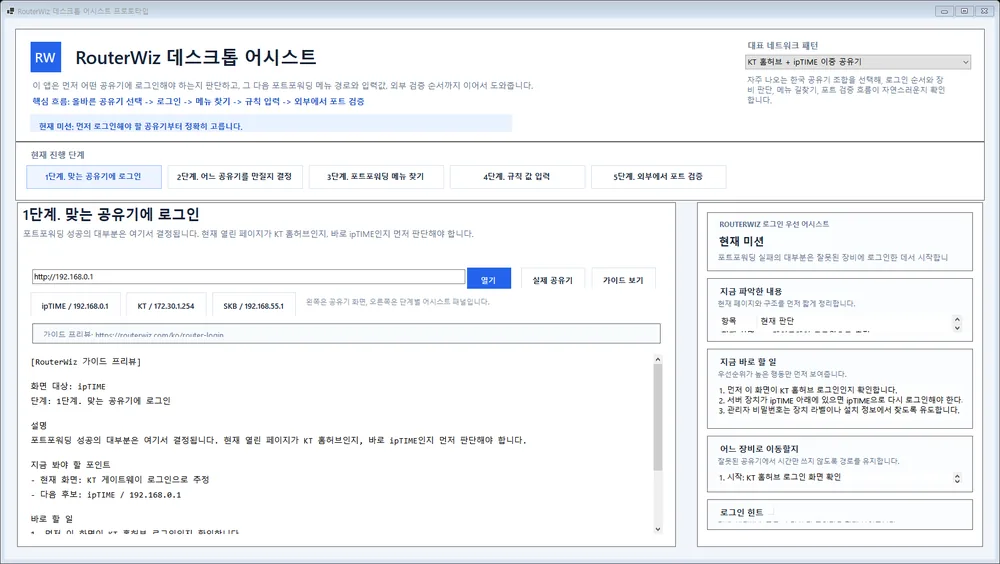The height and width of the screenshot is (564, 1000).
Task: Switch to step 5 external port verification
Action: (x=658, y=177)
